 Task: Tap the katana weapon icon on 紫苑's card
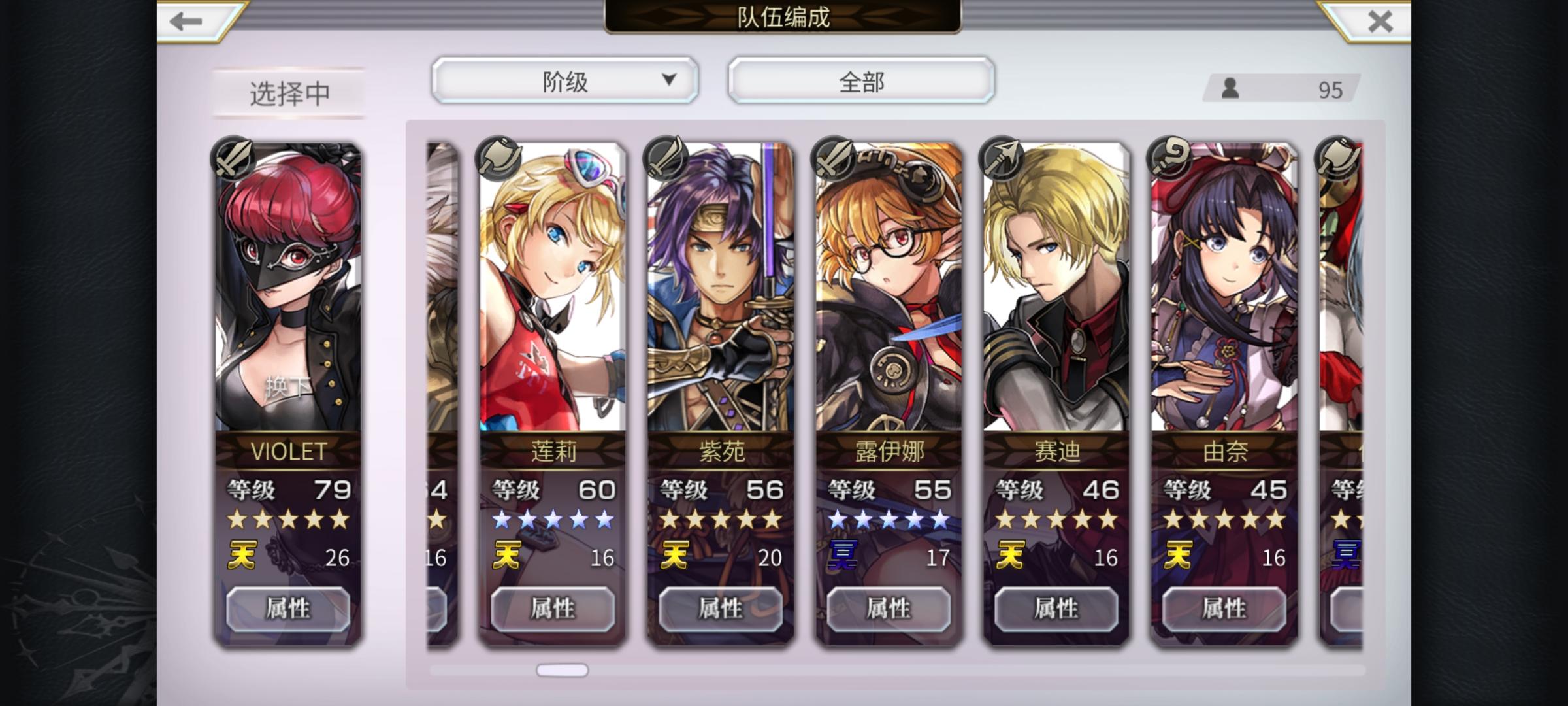pyautogui.click(x=666, y=158)
